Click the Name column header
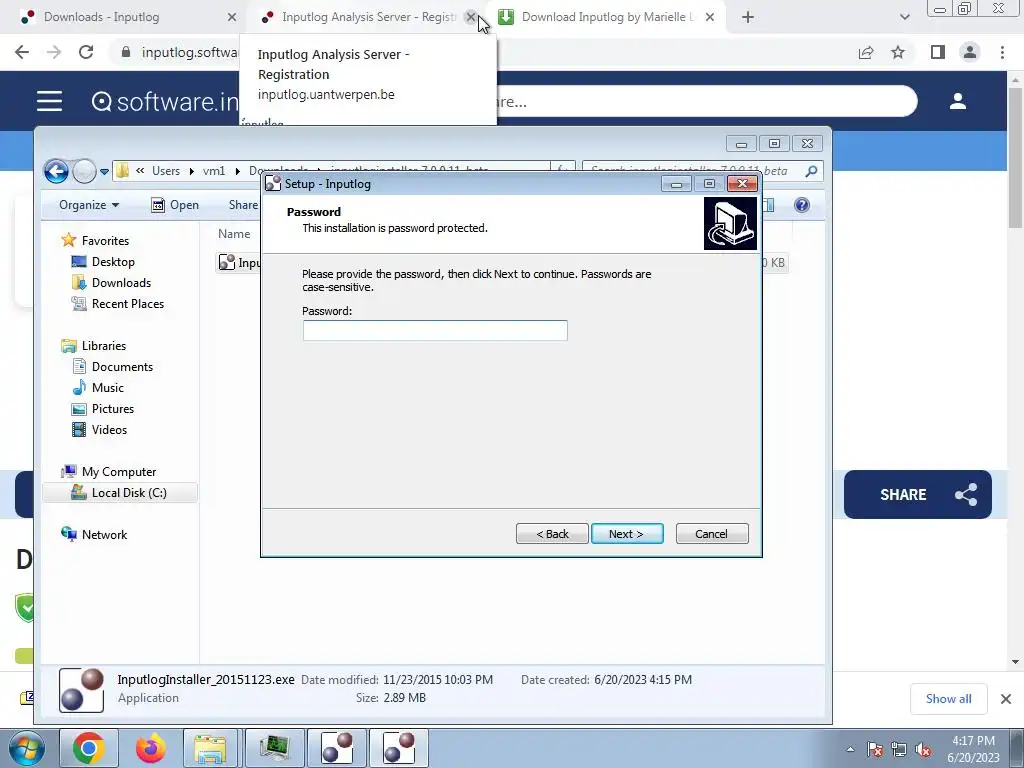 point(234,234)
